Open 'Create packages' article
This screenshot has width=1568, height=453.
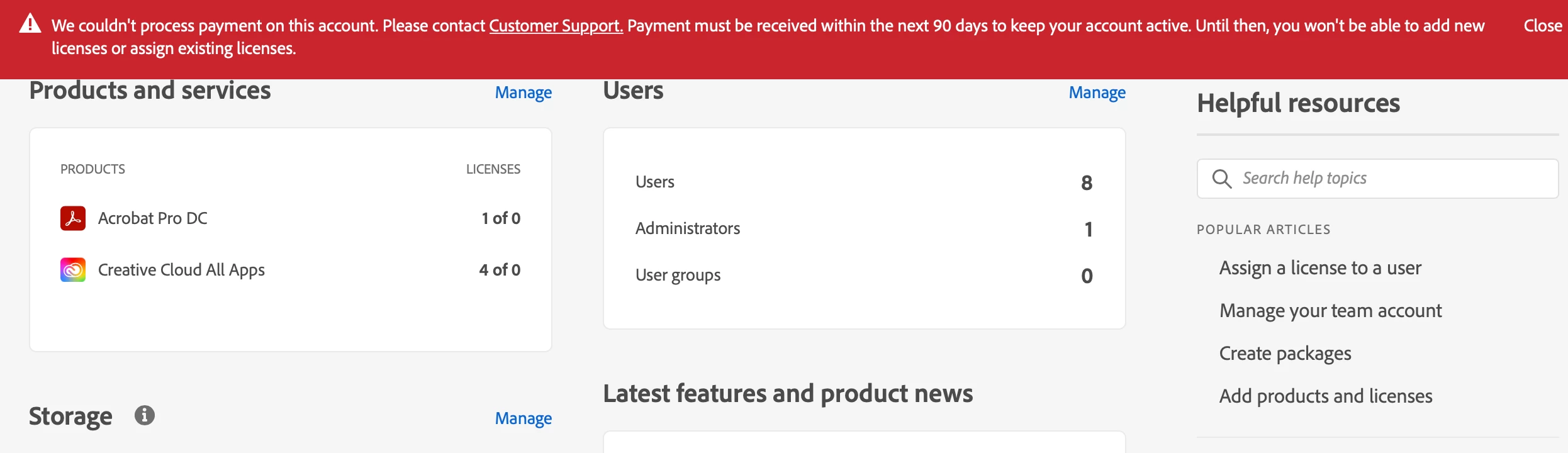[x=1285, y=354]
